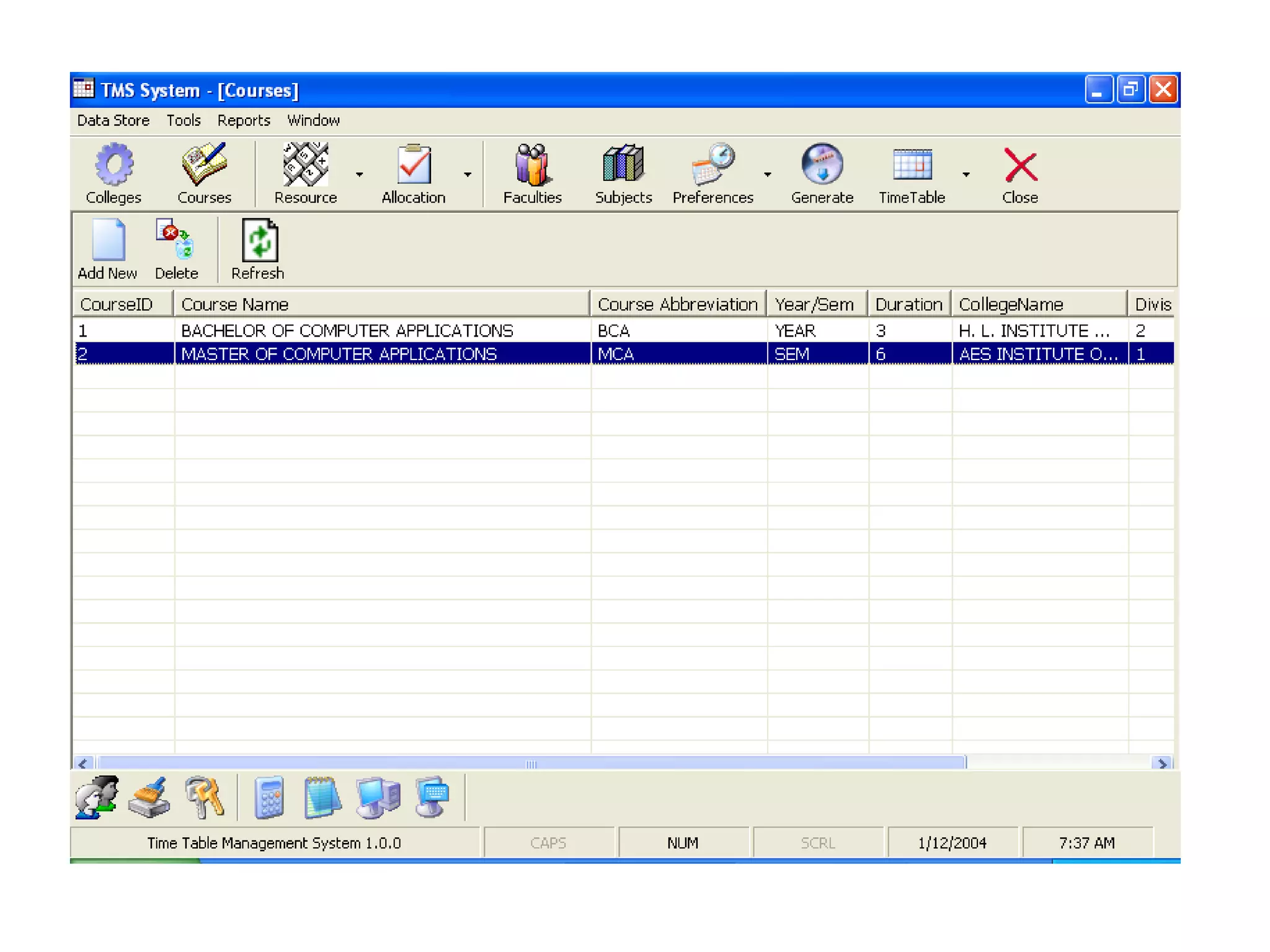The image size is (1270, 952).
Task: Expand the TimeTable dropdown arrow
Action: 966,175
